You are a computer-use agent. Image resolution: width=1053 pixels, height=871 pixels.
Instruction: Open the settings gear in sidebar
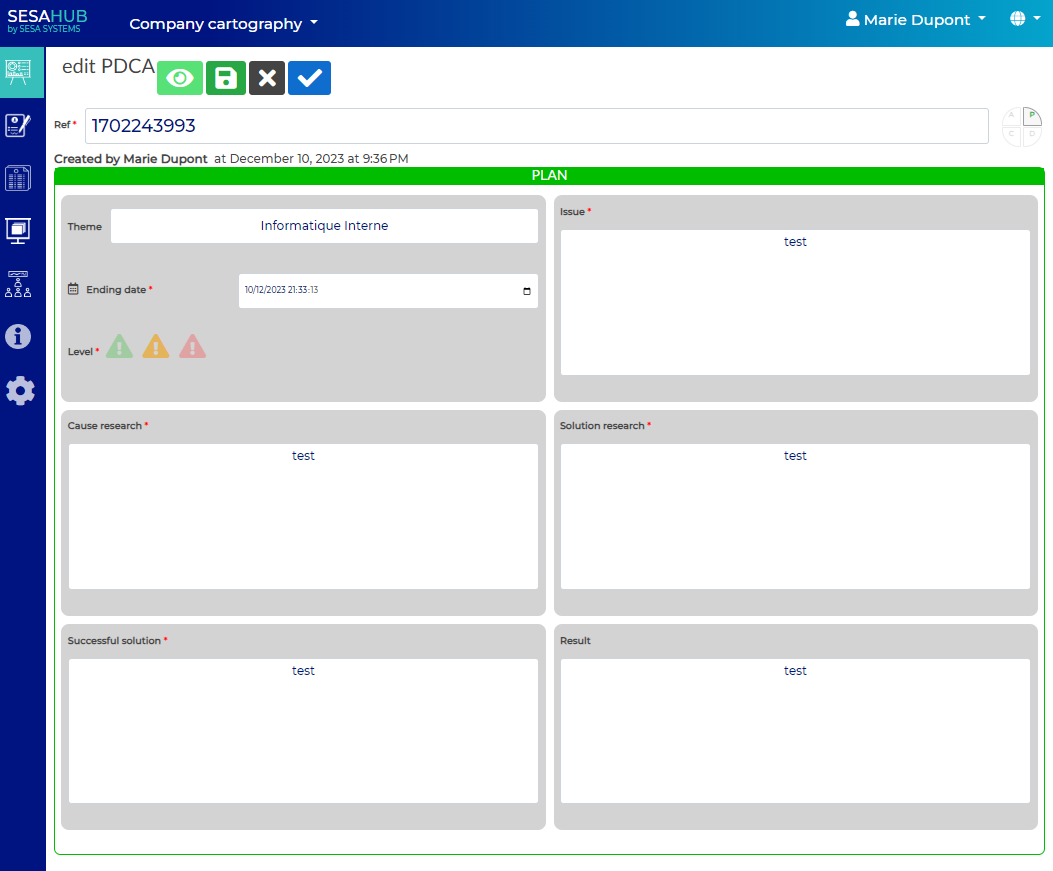tap(20, 390)
